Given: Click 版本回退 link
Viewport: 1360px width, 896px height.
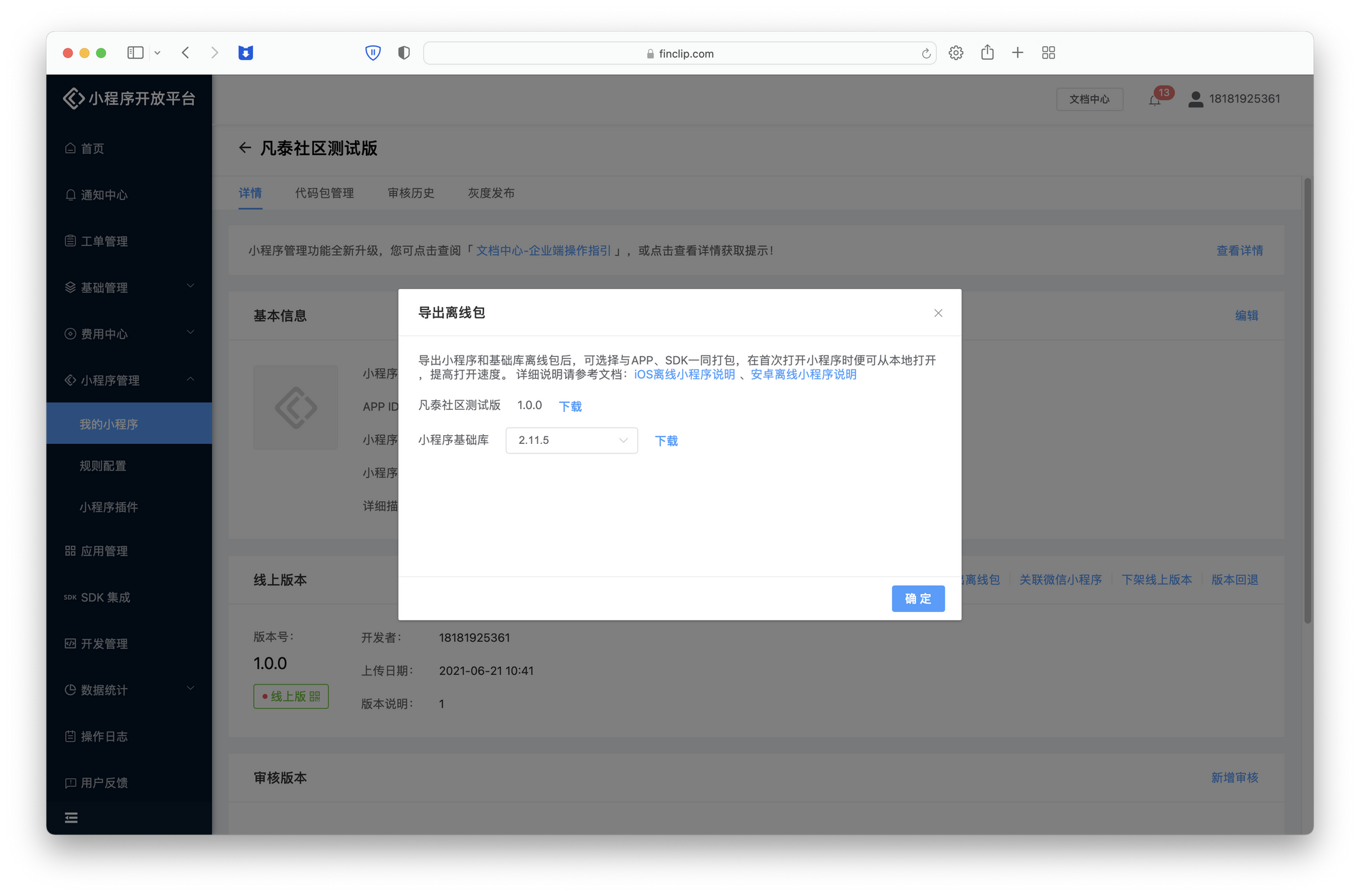Looking at the screenshot, I should 1235,580.
